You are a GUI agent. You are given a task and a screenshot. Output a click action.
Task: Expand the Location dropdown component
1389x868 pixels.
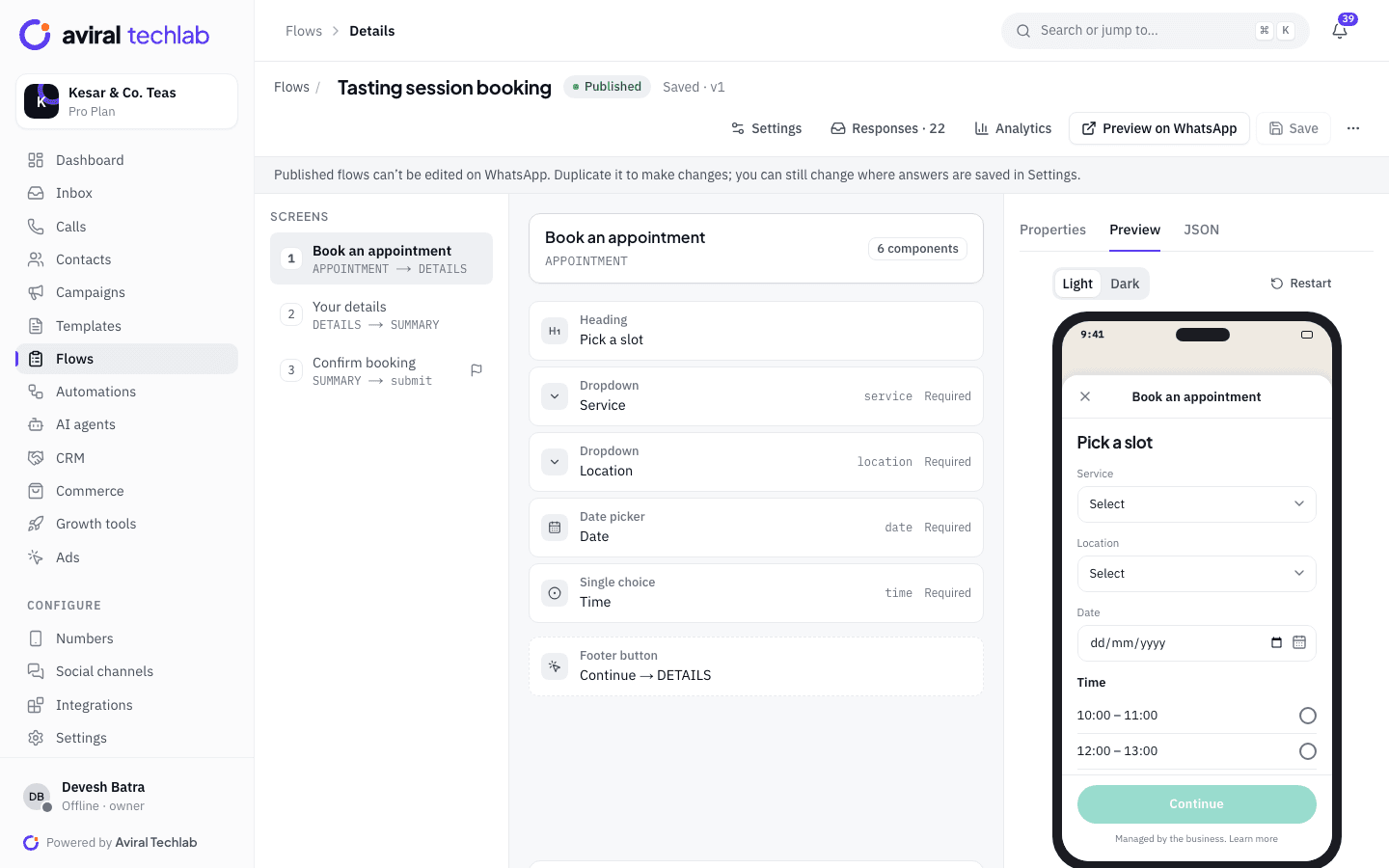point(756,462)
